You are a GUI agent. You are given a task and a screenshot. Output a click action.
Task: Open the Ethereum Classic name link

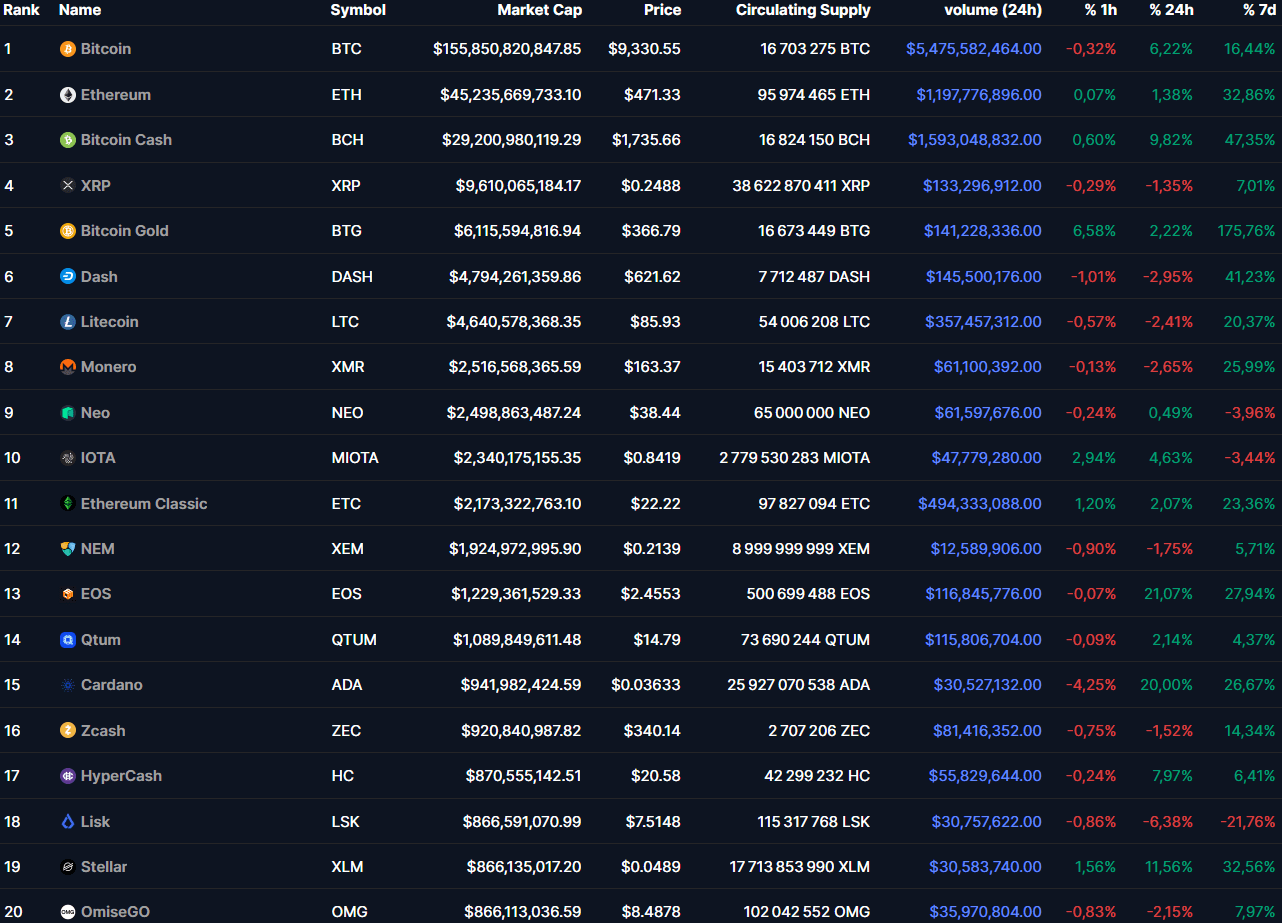pos(144,504)
